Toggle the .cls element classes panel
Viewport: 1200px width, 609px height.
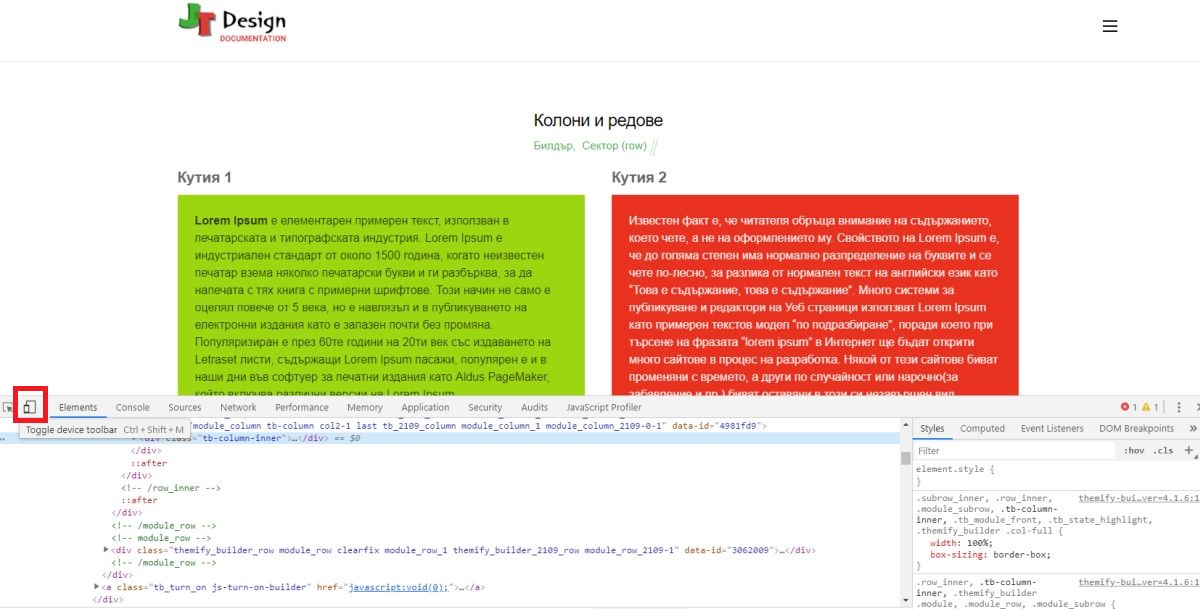(1164, 451)
